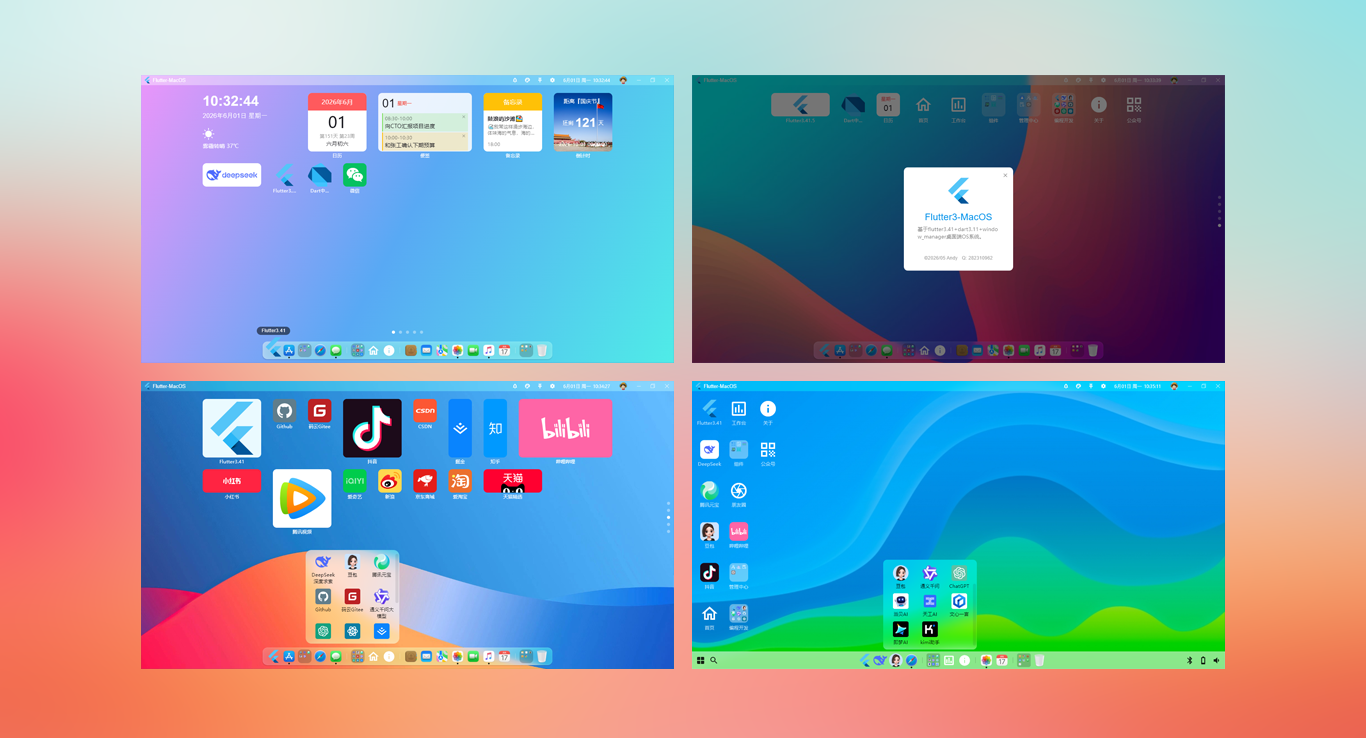The image size is (1366, 738).
Task: Open FaceTime from the purple window's dock
Action: 473,350
